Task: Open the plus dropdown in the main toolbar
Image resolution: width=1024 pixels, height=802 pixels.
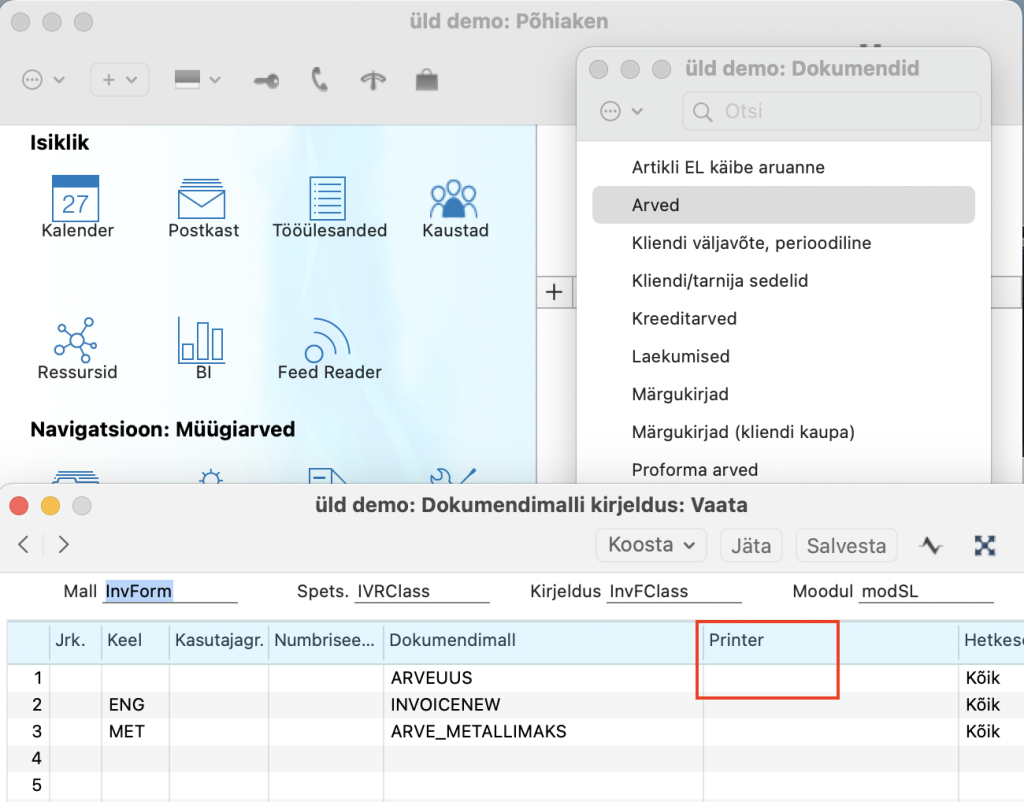Action: 119,80
